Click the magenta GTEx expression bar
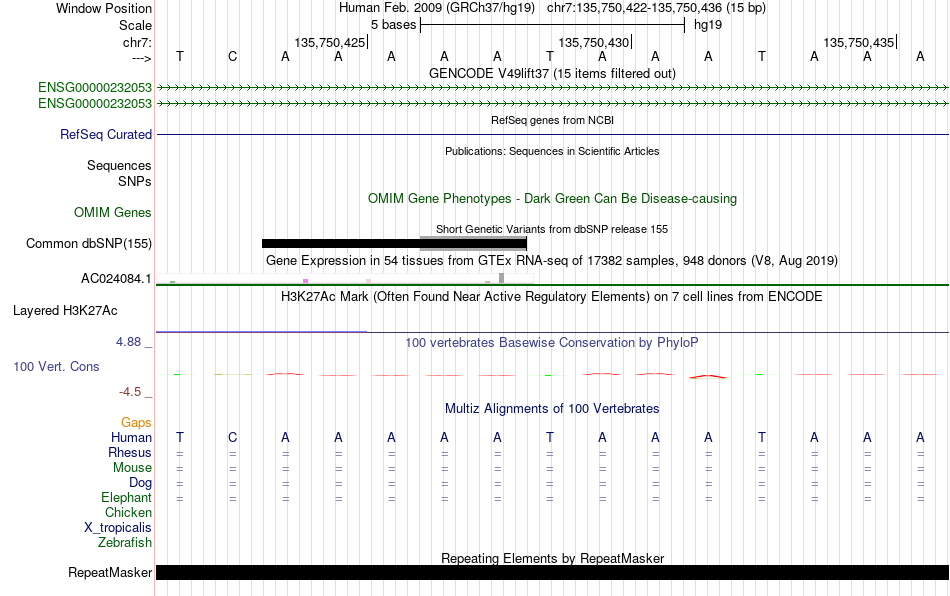950x596 pixels. [x=305, y=281]
